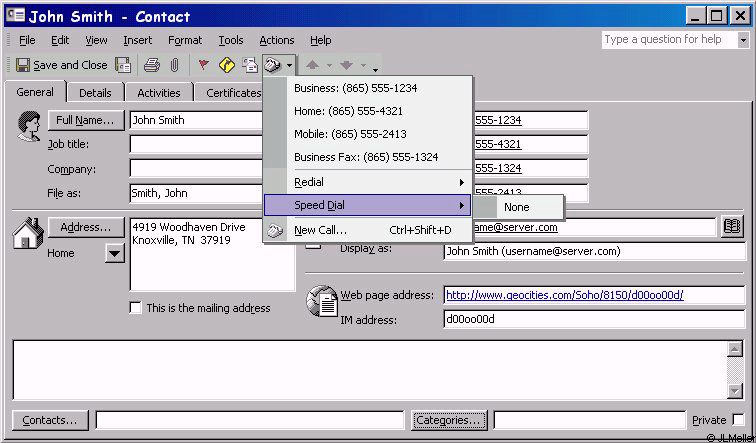The width and height of the screenshot is (756, 443).
Task: Open the Home address type dropdown
Action: pyautogui.click(x=115, y=253)
